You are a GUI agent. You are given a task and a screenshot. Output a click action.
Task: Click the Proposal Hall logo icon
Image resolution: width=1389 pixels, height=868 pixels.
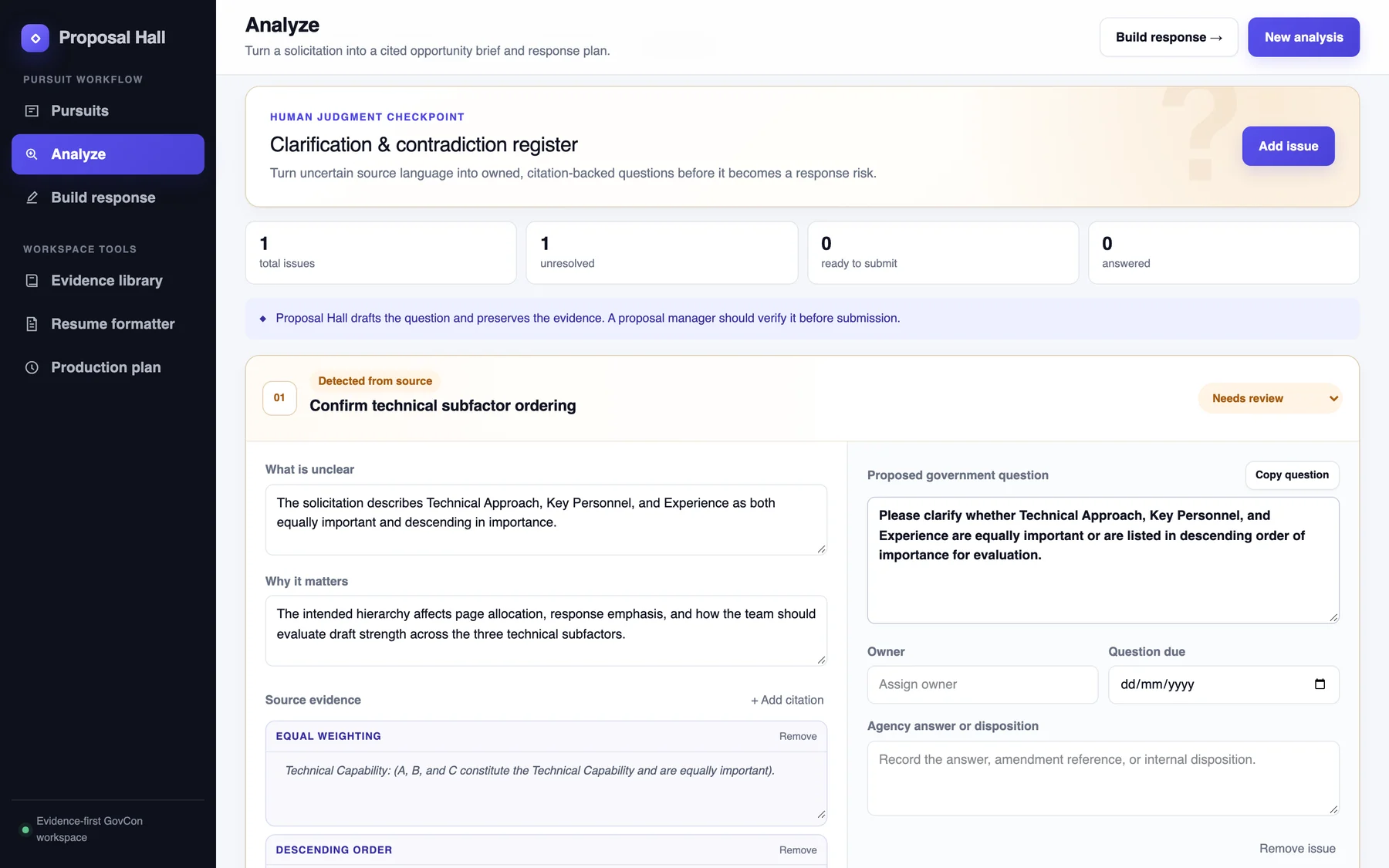tap(35, 38)
